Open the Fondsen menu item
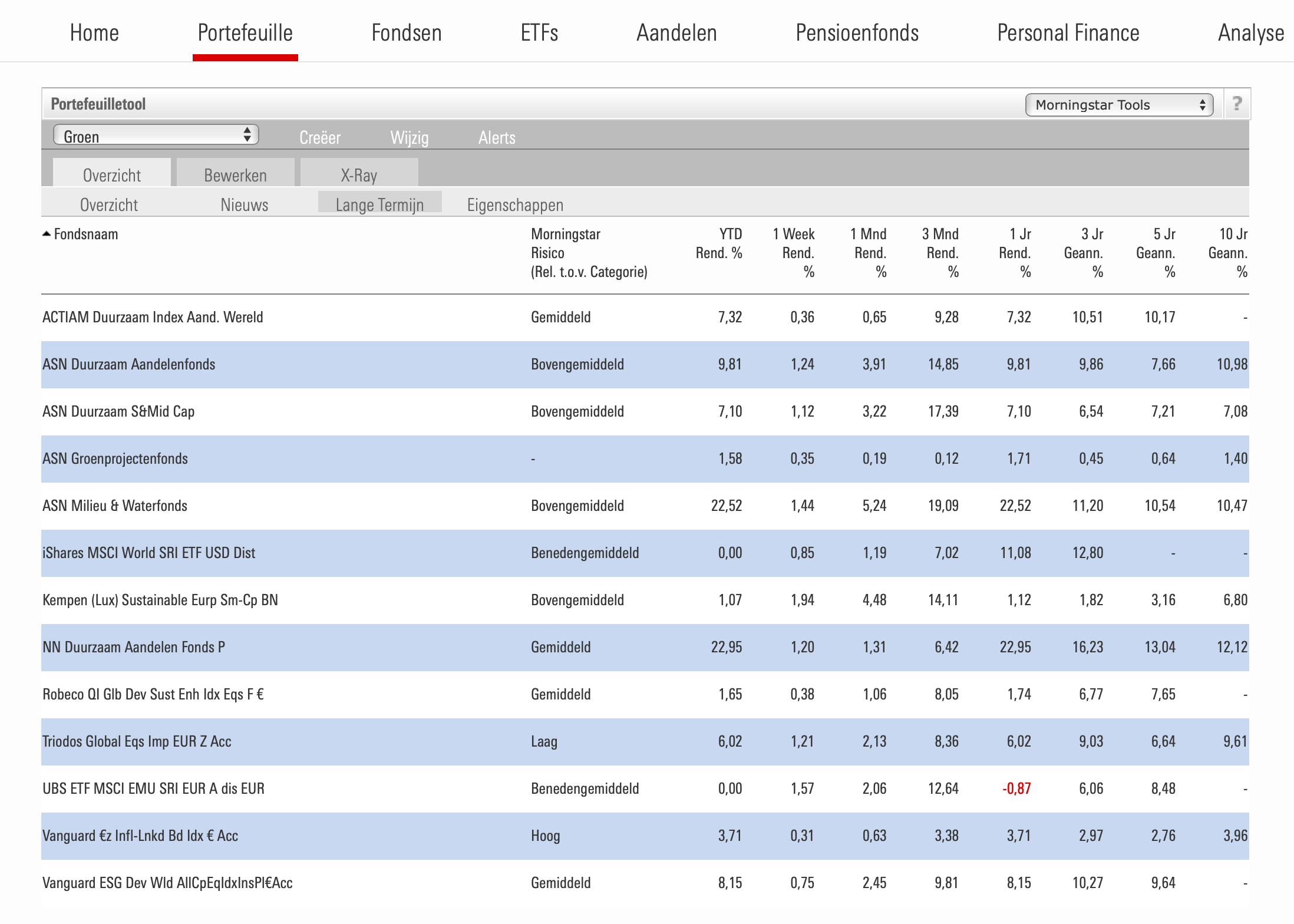 [407, 33]
